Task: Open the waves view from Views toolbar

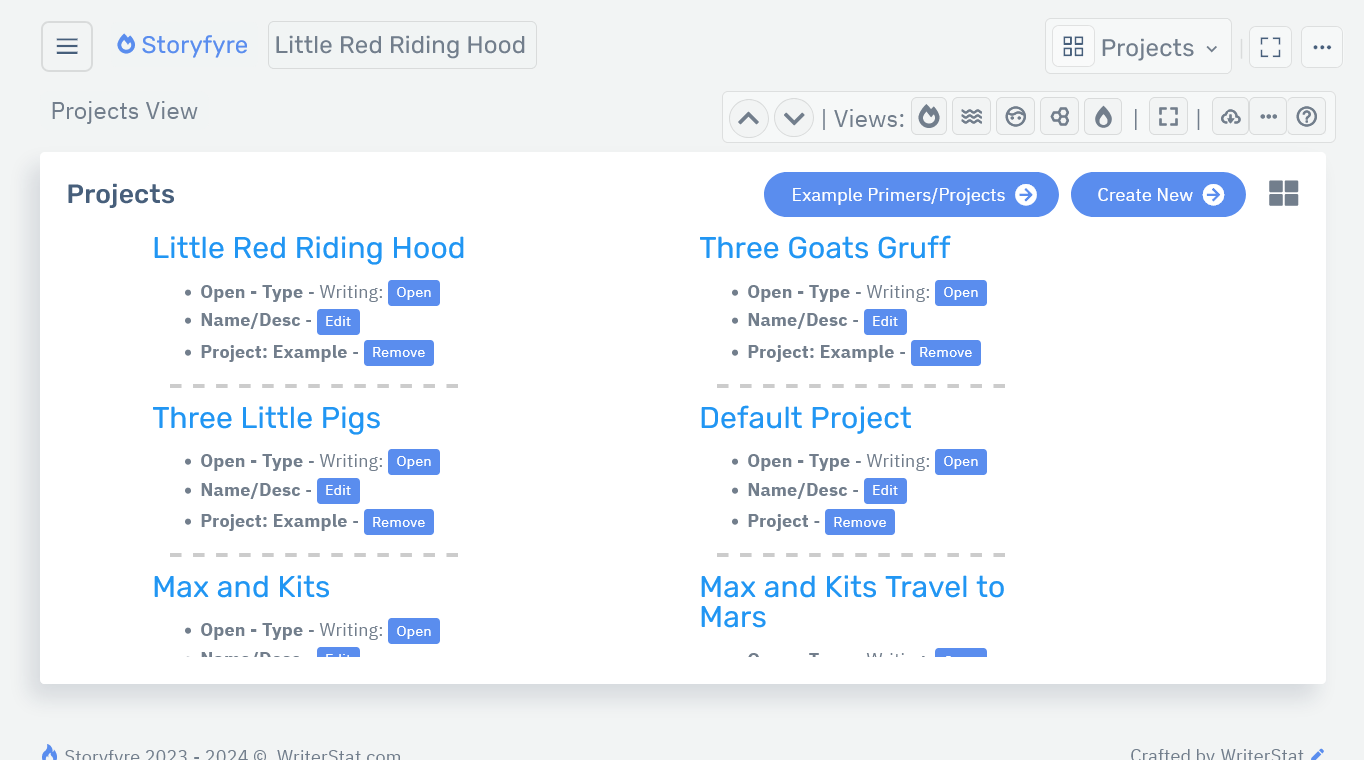Action: 971,116
